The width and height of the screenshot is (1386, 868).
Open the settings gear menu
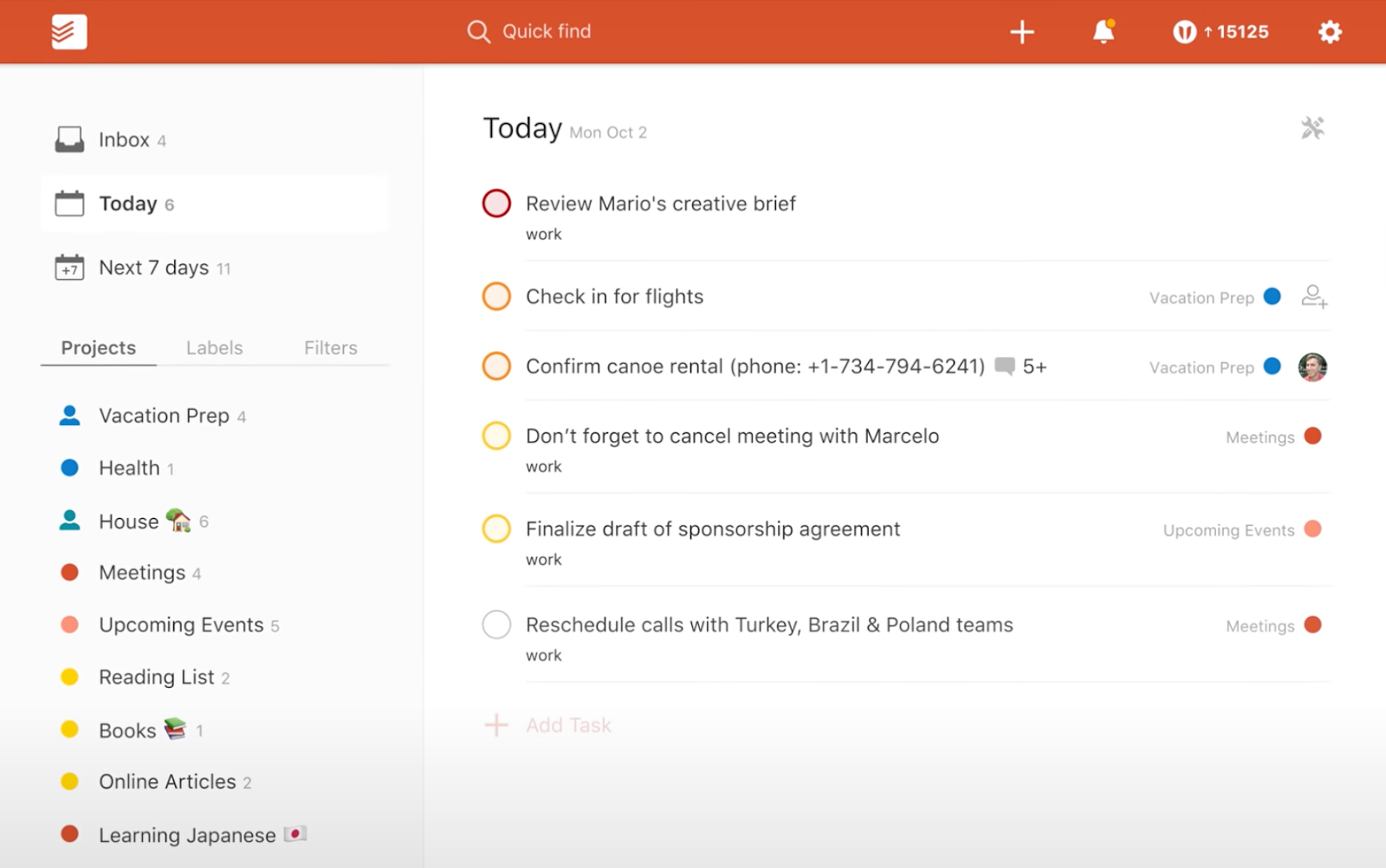(1330, 32)
